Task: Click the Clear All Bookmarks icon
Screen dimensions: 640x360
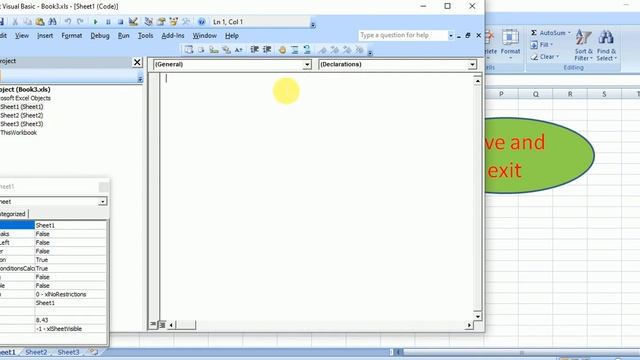Action: (x=360, y=50)
